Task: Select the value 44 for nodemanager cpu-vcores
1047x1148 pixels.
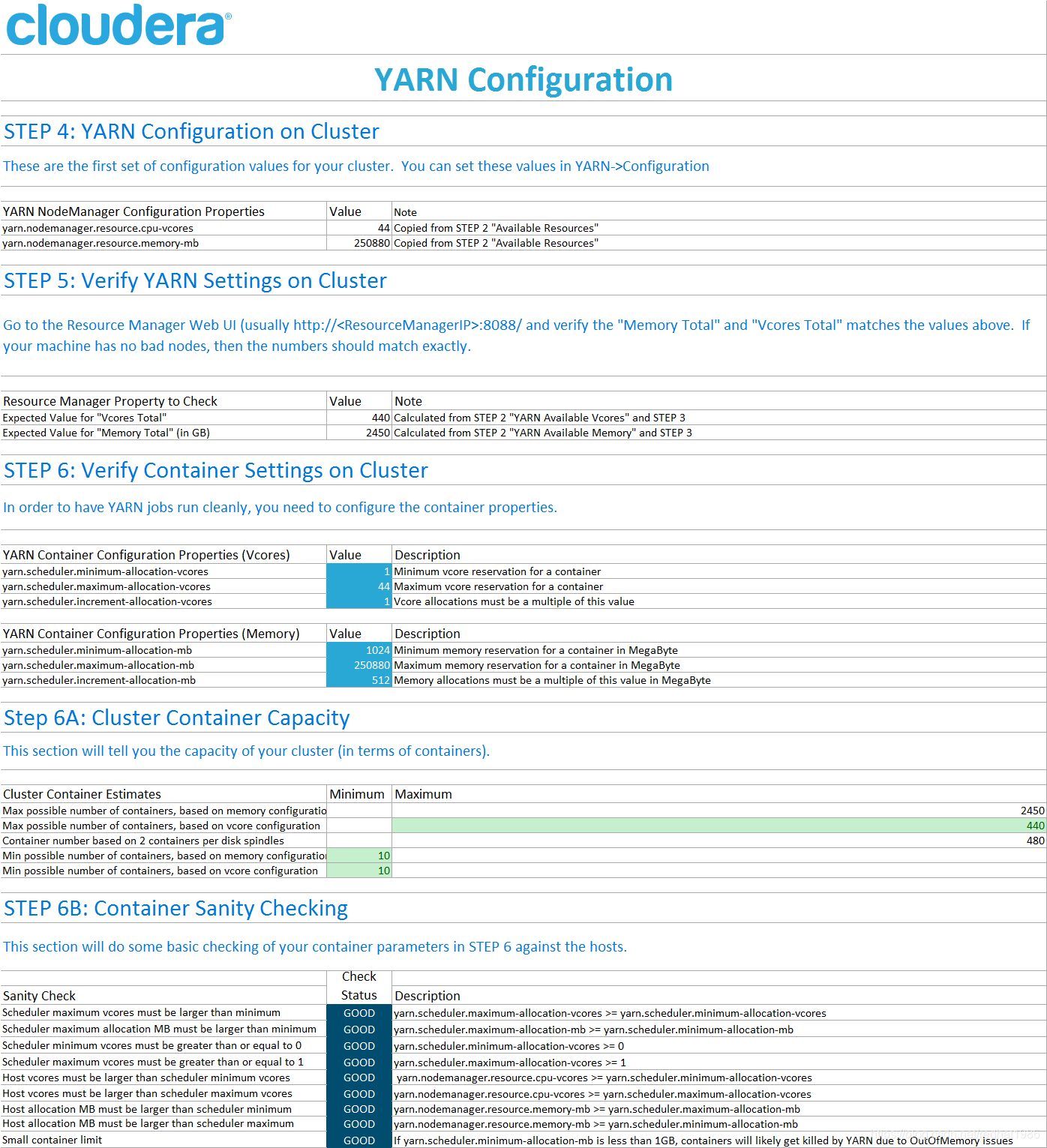Action: (359, 228)
